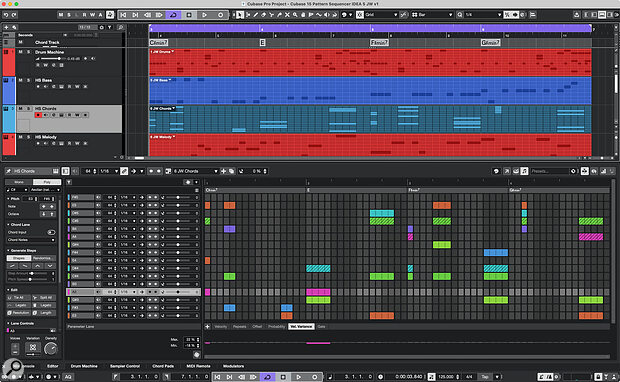620x382 pixels.
Task: Turn the Density knob
Action: 51,348
